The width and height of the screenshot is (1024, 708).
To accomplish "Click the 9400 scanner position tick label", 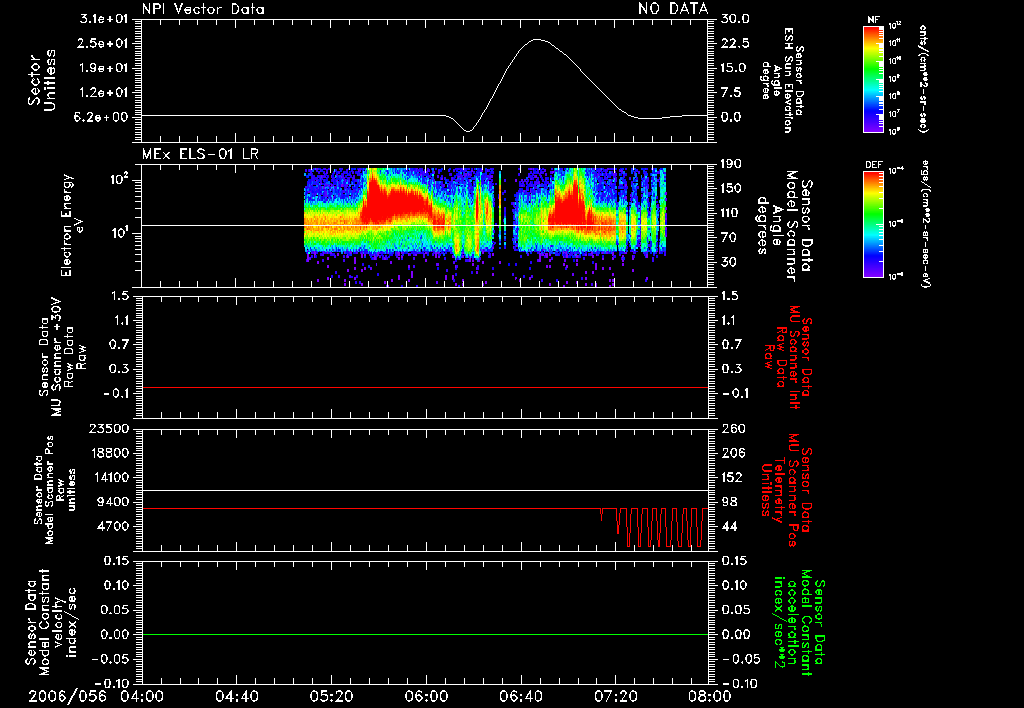I will point(113,502).
